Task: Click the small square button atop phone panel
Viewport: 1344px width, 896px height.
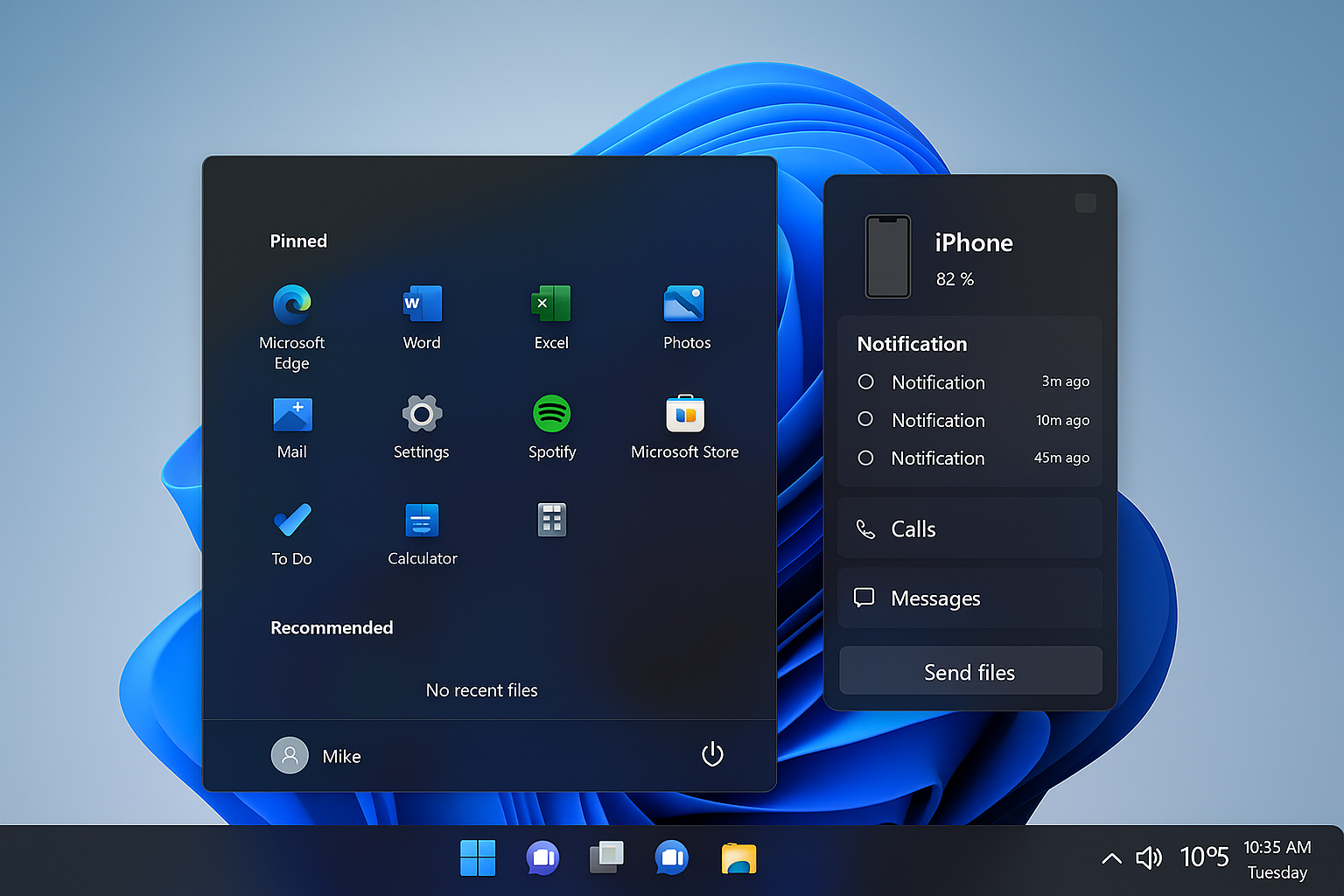Action: tap(1085, 203)
